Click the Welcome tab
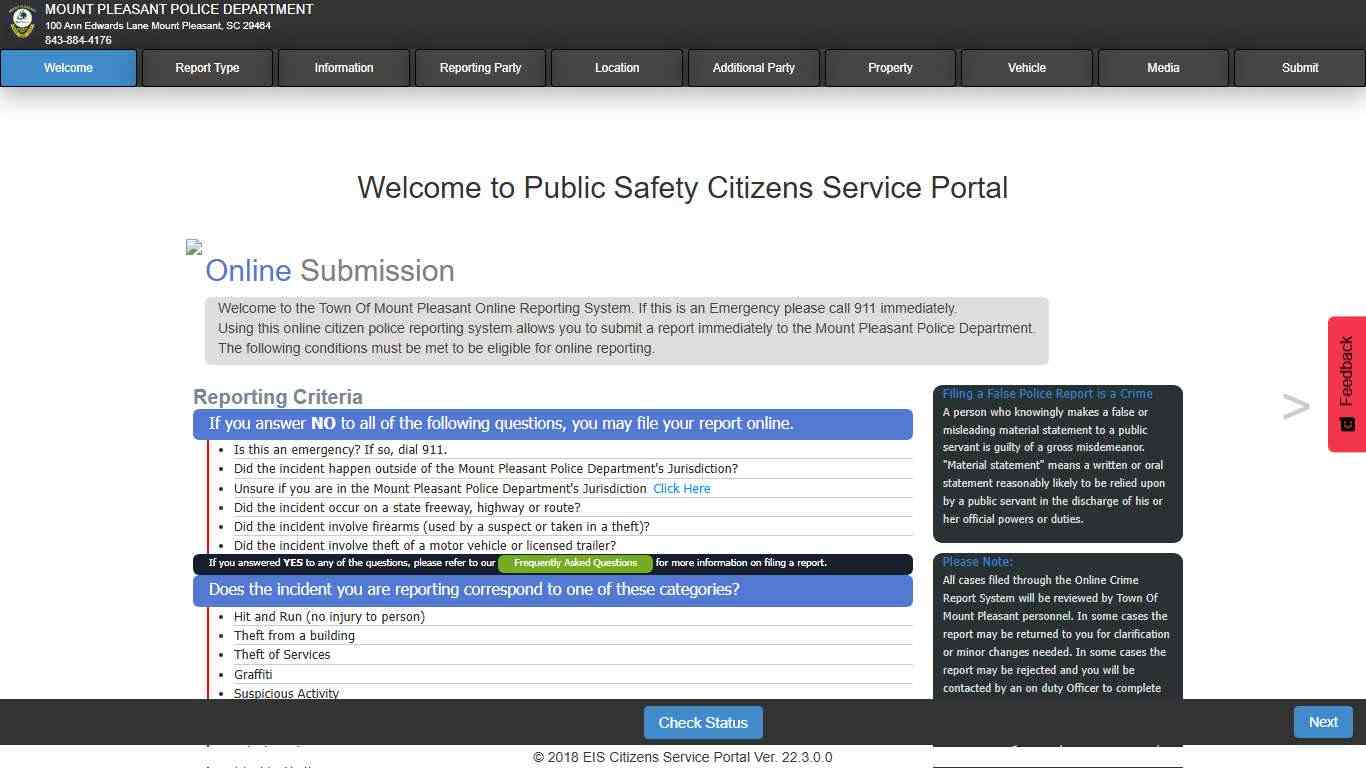The image size is (1366, 768). pos(67,68)
